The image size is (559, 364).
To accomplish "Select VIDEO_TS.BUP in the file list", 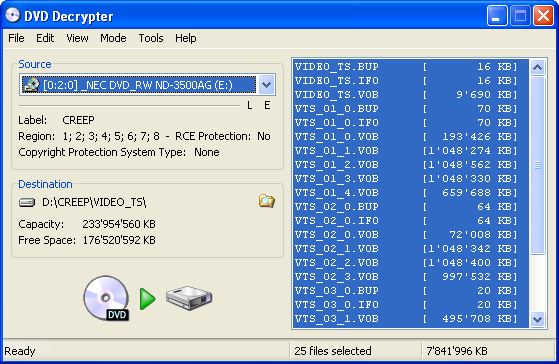I will 411,67.
